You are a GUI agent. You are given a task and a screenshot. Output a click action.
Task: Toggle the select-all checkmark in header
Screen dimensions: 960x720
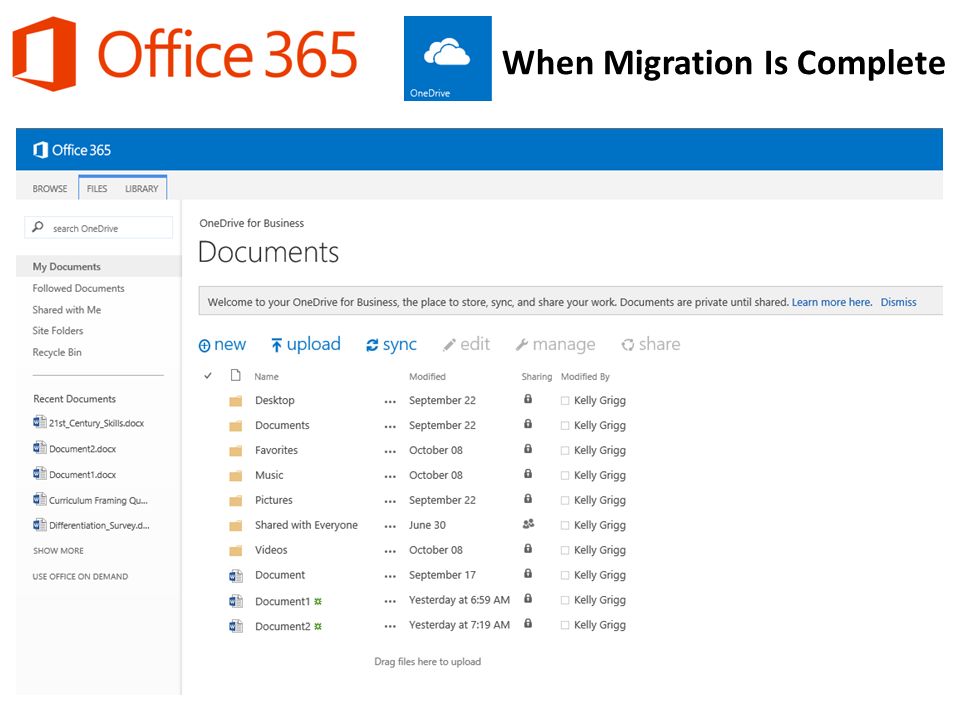[x=208, y=375]
